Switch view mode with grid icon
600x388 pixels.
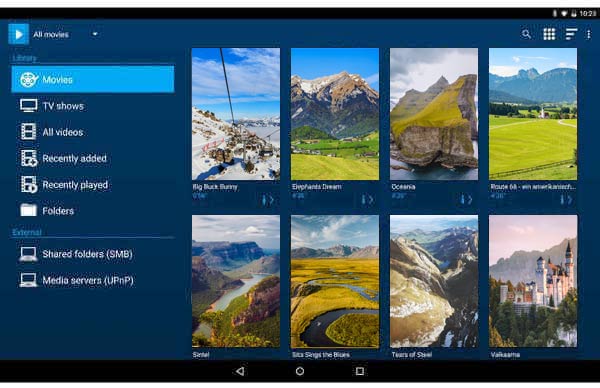pyautogui.click(x=549, y=34)
